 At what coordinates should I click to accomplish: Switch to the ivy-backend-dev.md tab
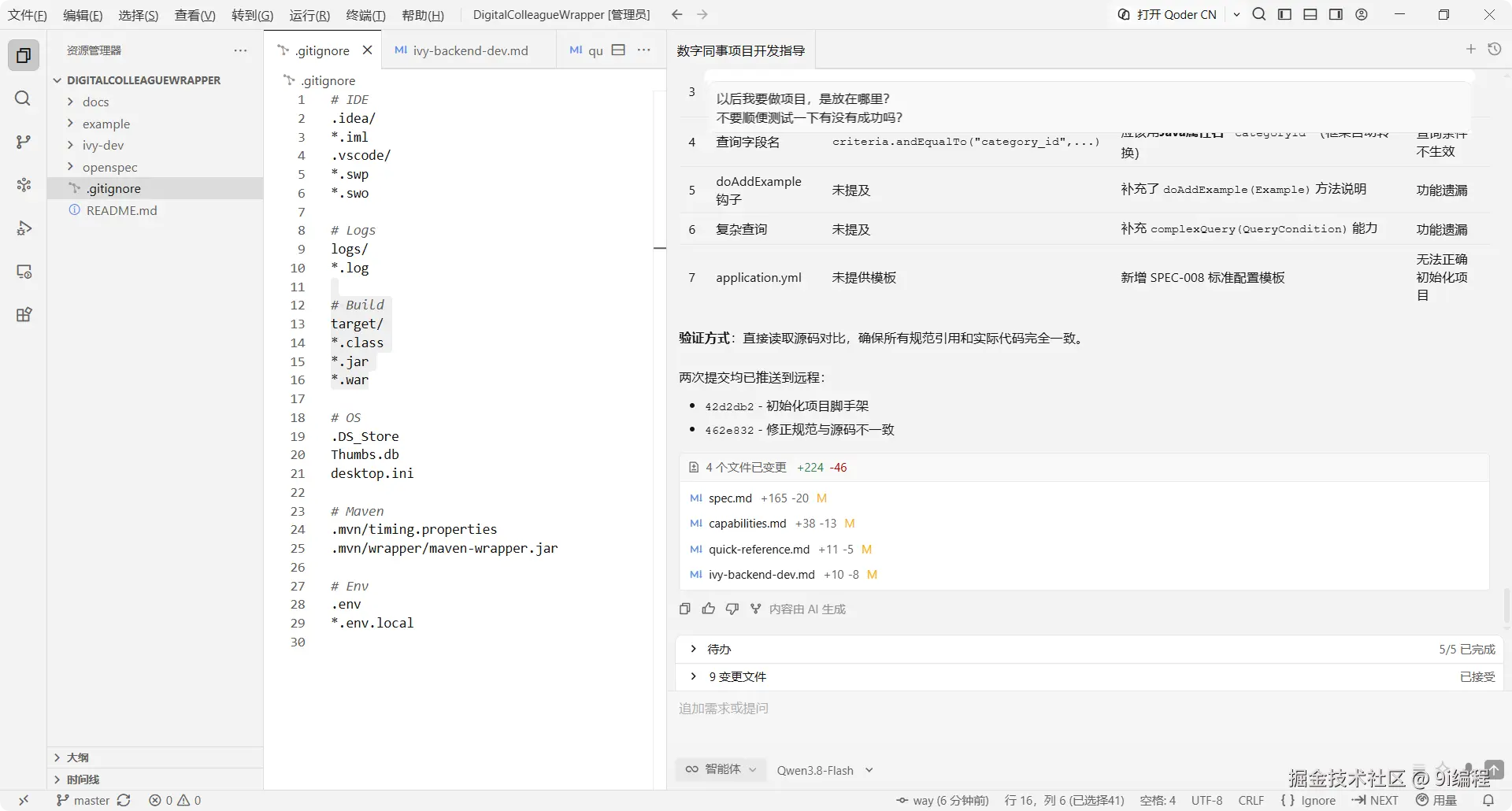[469, 50]
